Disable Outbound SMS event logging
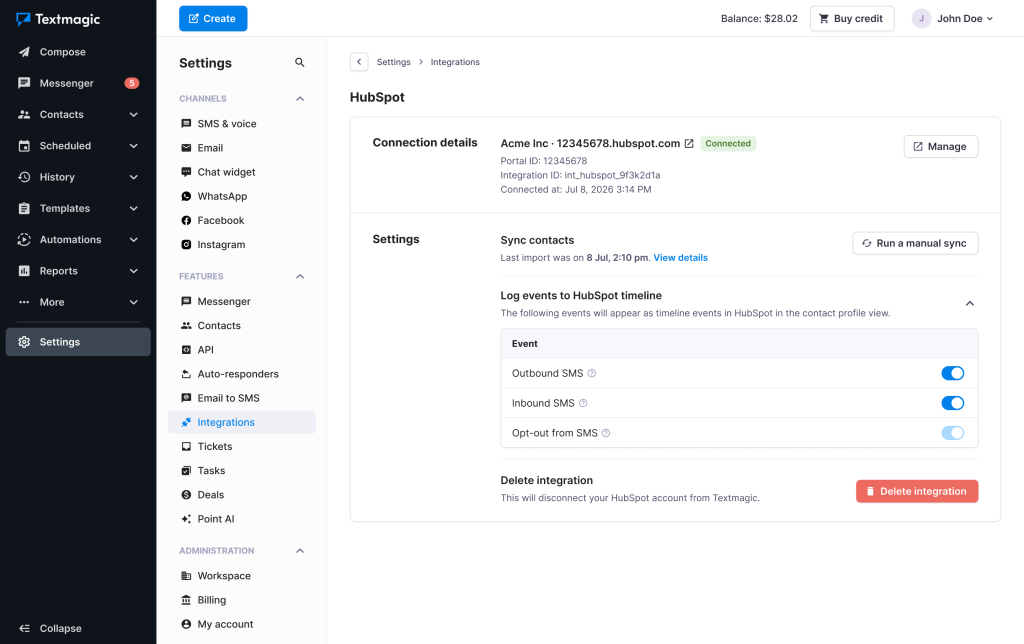The image size is (1024, 644). [952, 374]
